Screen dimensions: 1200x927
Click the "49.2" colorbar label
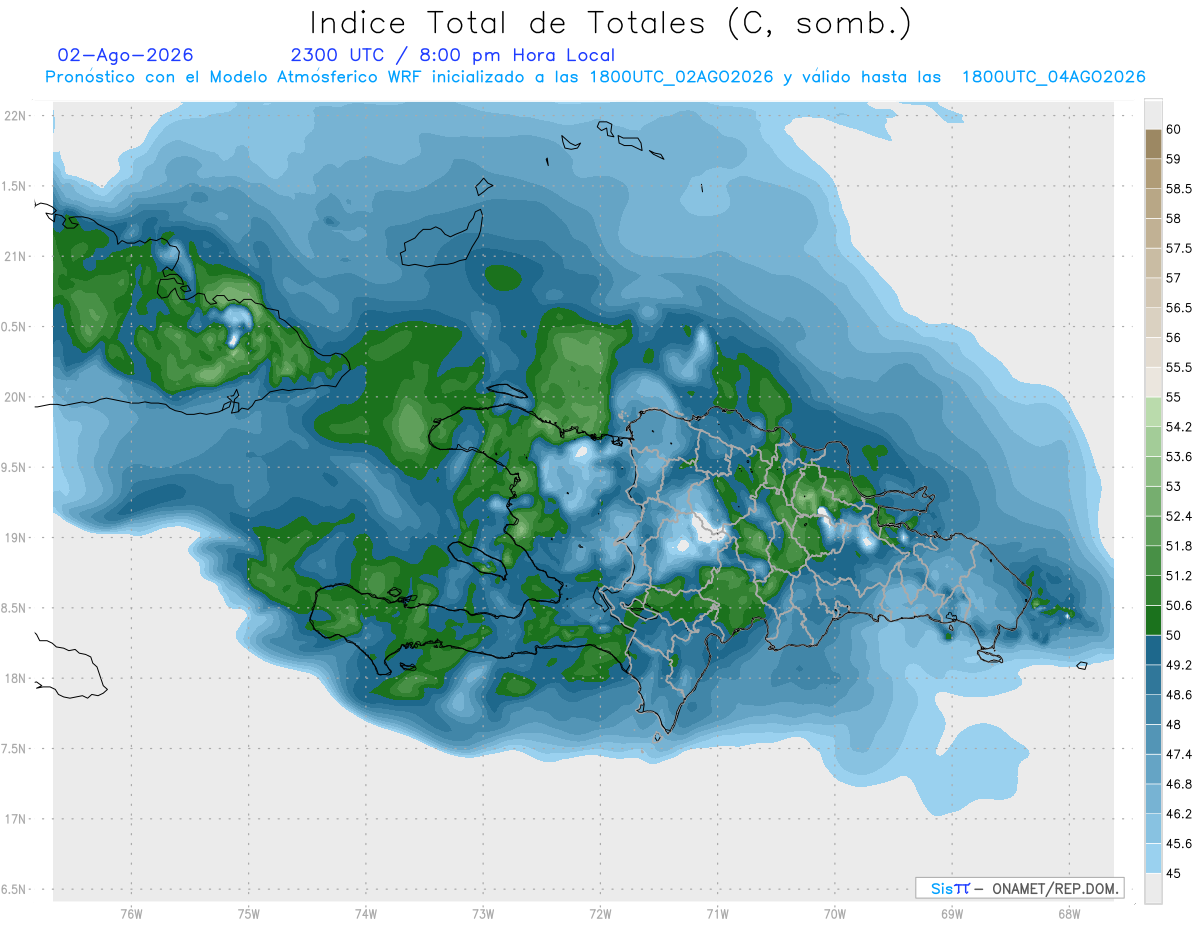(1178, 665)
